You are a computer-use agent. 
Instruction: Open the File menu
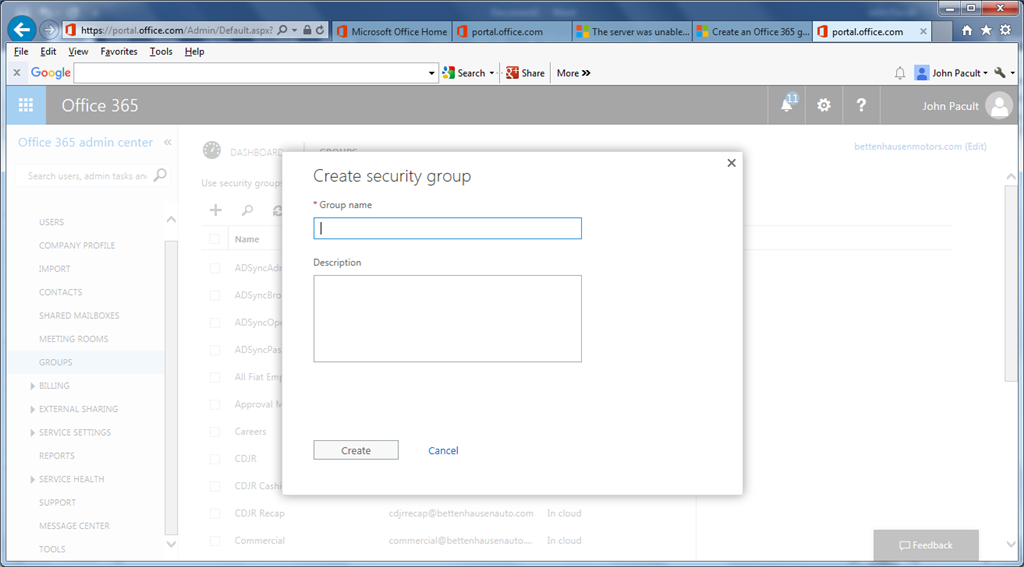pyautogui.click(x=21, y=52)
